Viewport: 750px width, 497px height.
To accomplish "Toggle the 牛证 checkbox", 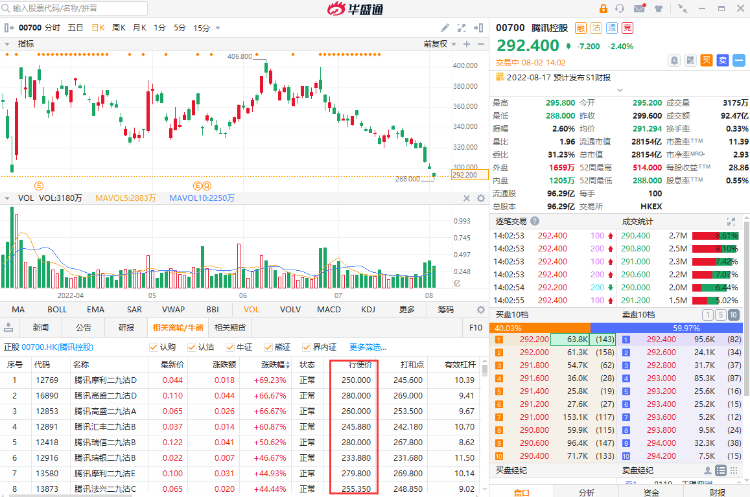I will [x=230, y=347].
